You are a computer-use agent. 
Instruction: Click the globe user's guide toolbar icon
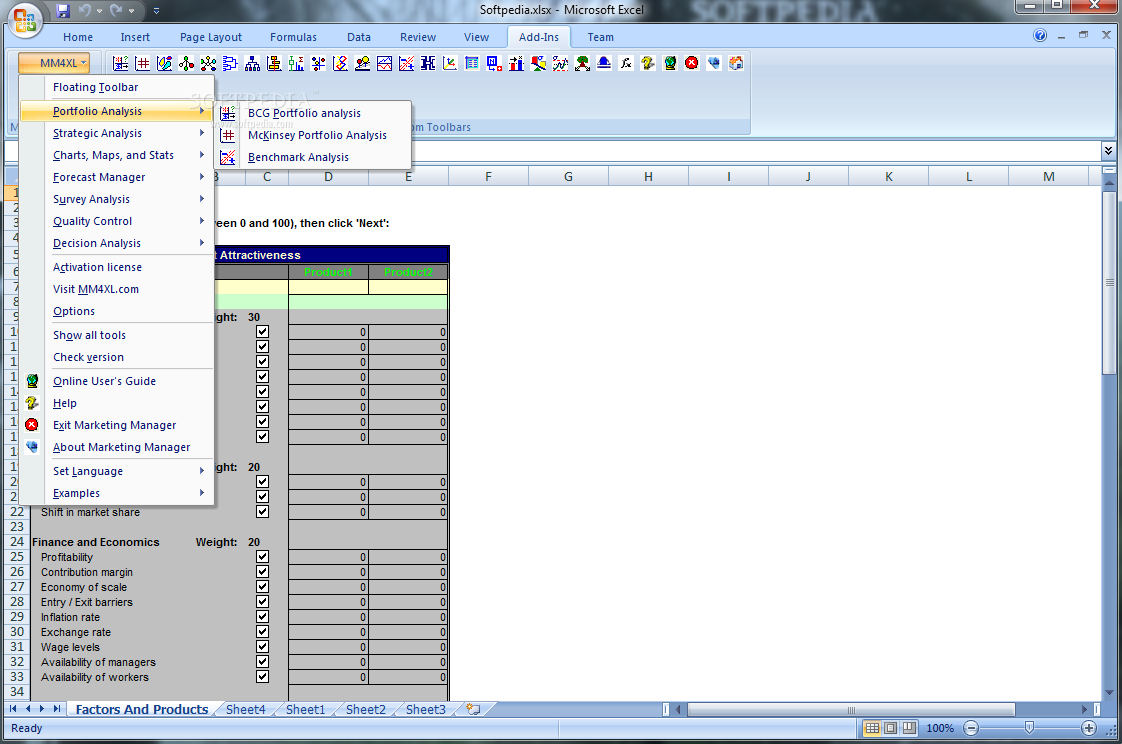click(x=670, y=64)
